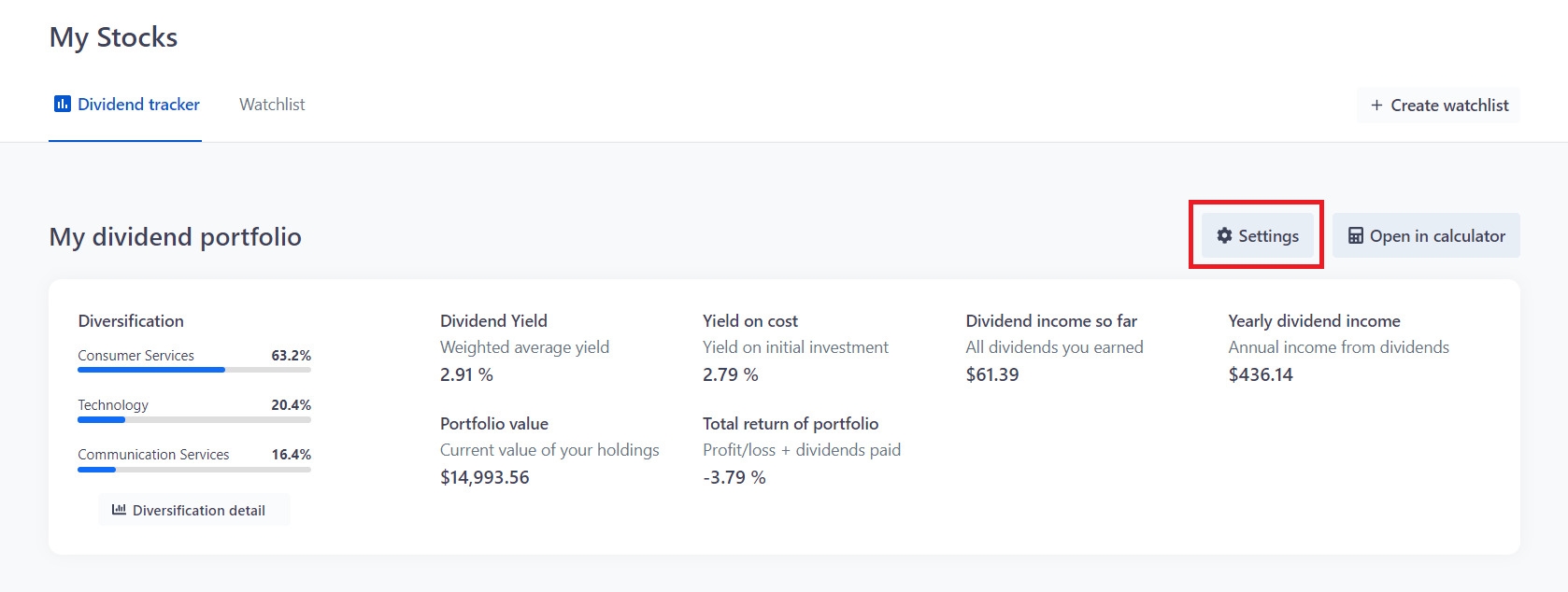
Task: Open the Dividend tracker tab
Action: tap(126, 105)
